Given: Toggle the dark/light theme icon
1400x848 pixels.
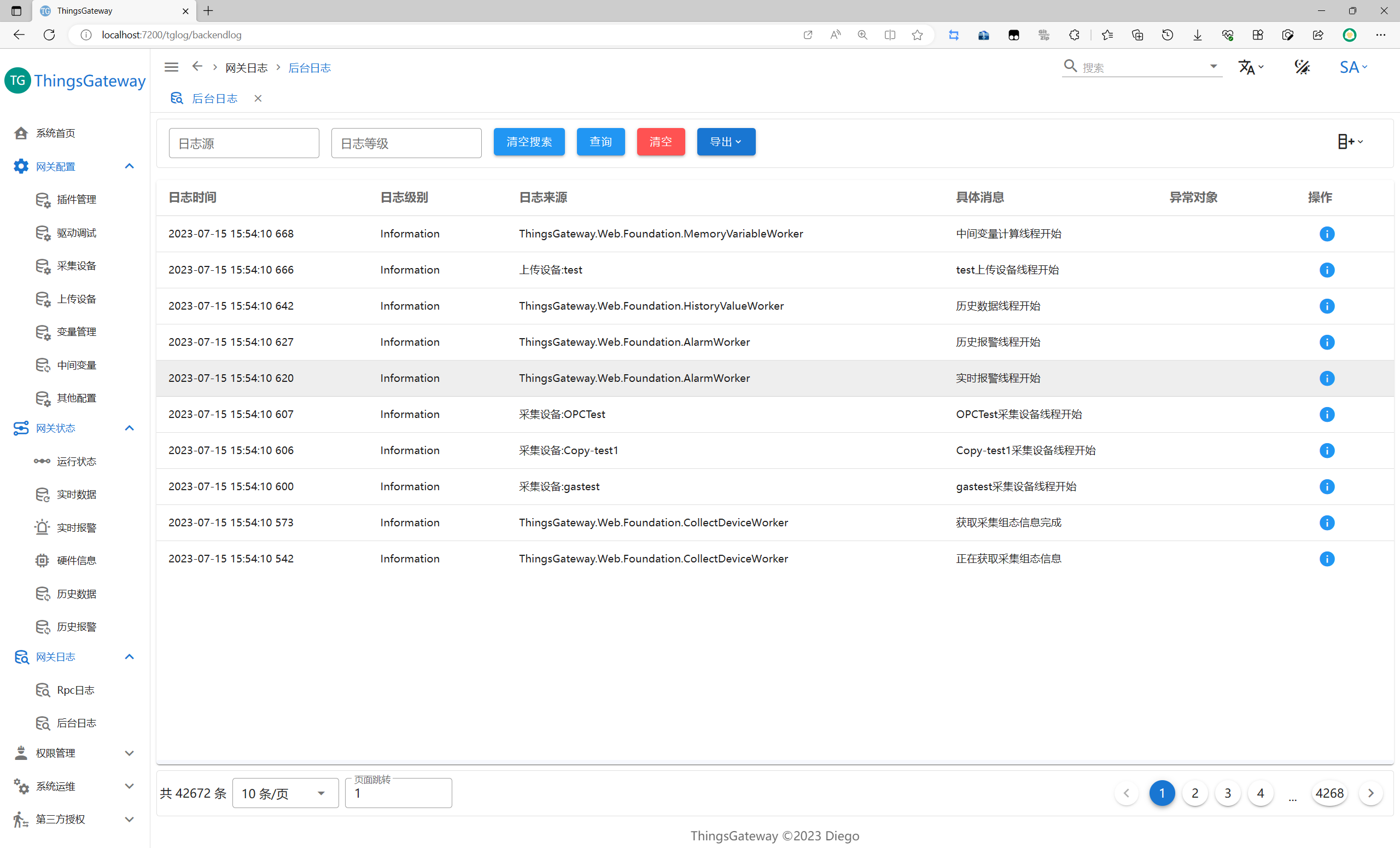Looking at the screenshot, I should (1301, 67).
